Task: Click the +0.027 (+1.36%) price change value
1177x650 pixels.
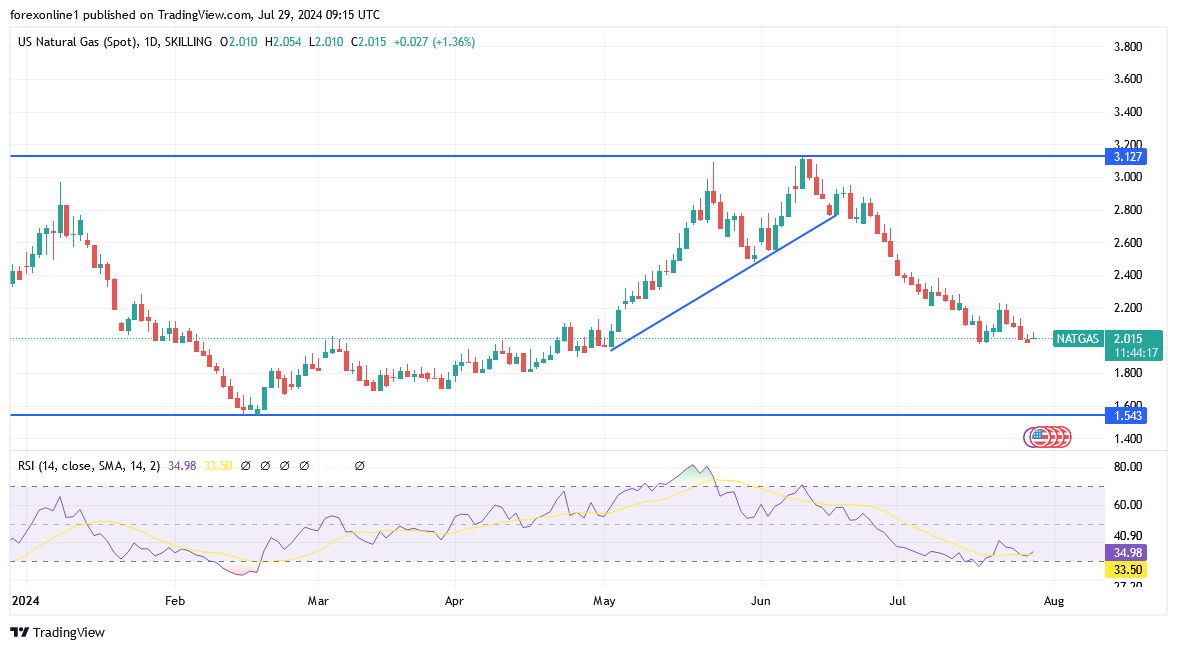Action: pos(434,42)
